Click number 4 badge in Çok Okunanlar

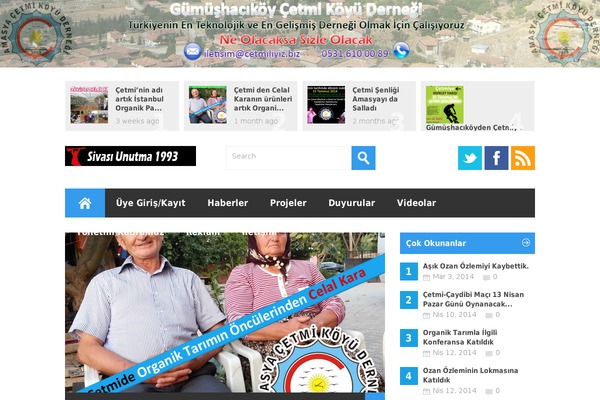[409, 376]
